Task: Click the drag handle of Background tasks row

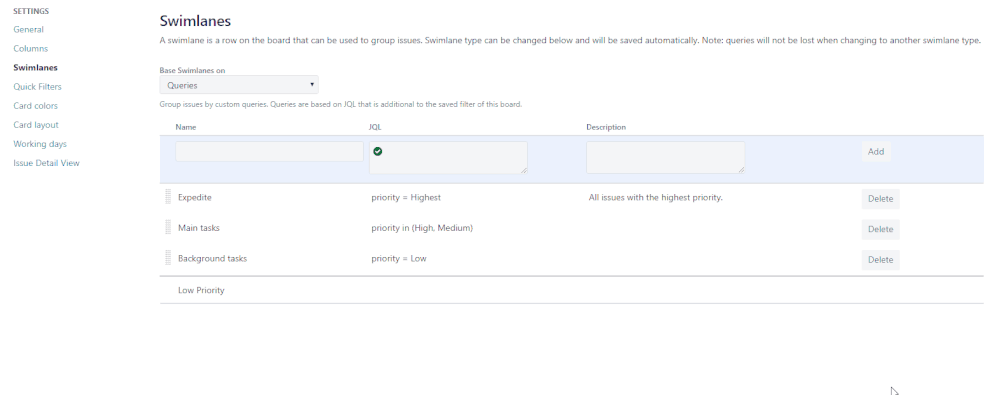Action: 168,258
